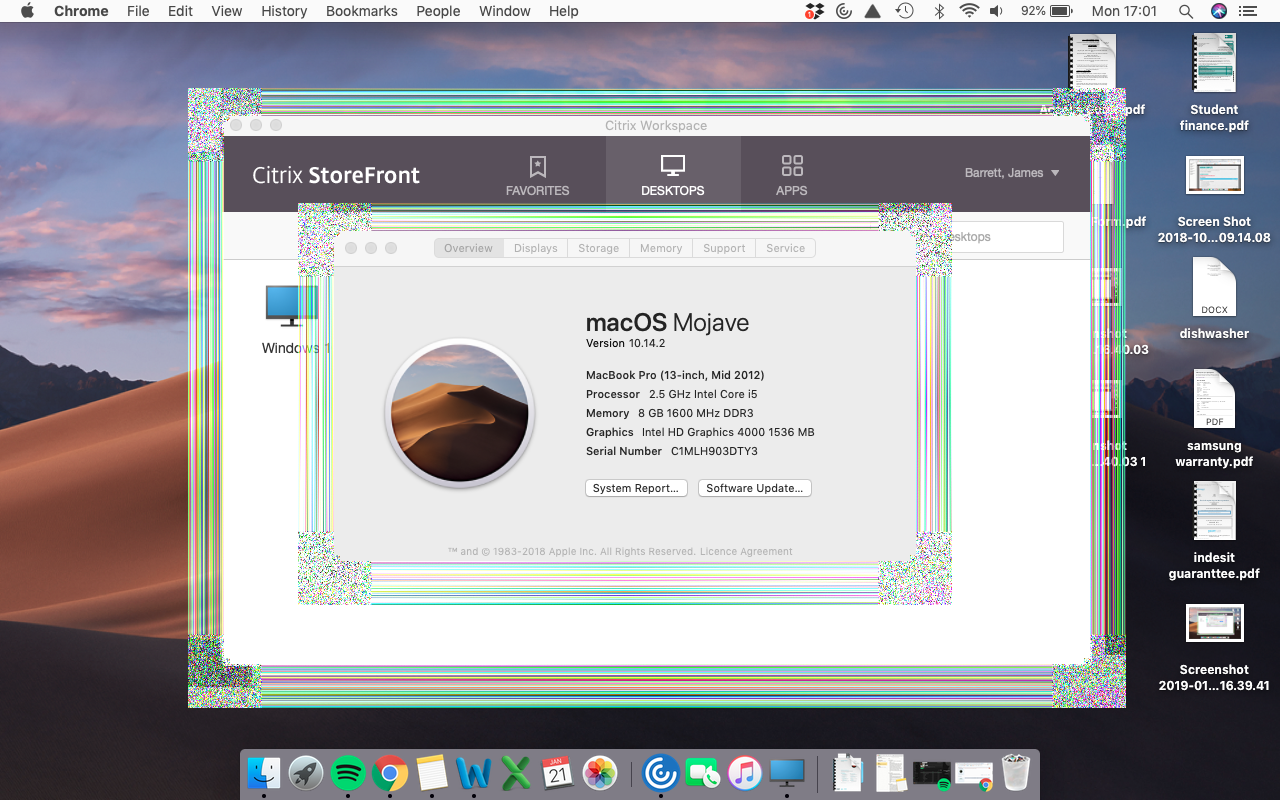
Task: Click the Mojave dune image in About window
Action: (x=460, y=413)
